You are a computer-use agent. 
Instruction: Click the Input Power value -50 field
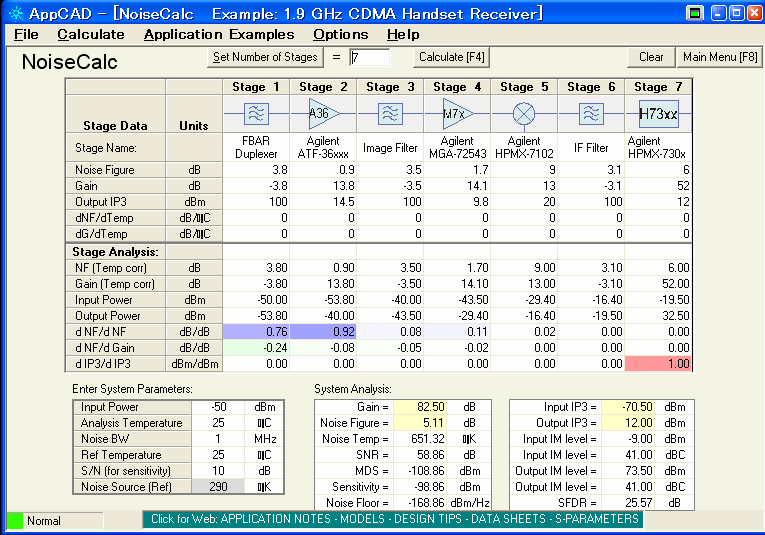(218, 407)
